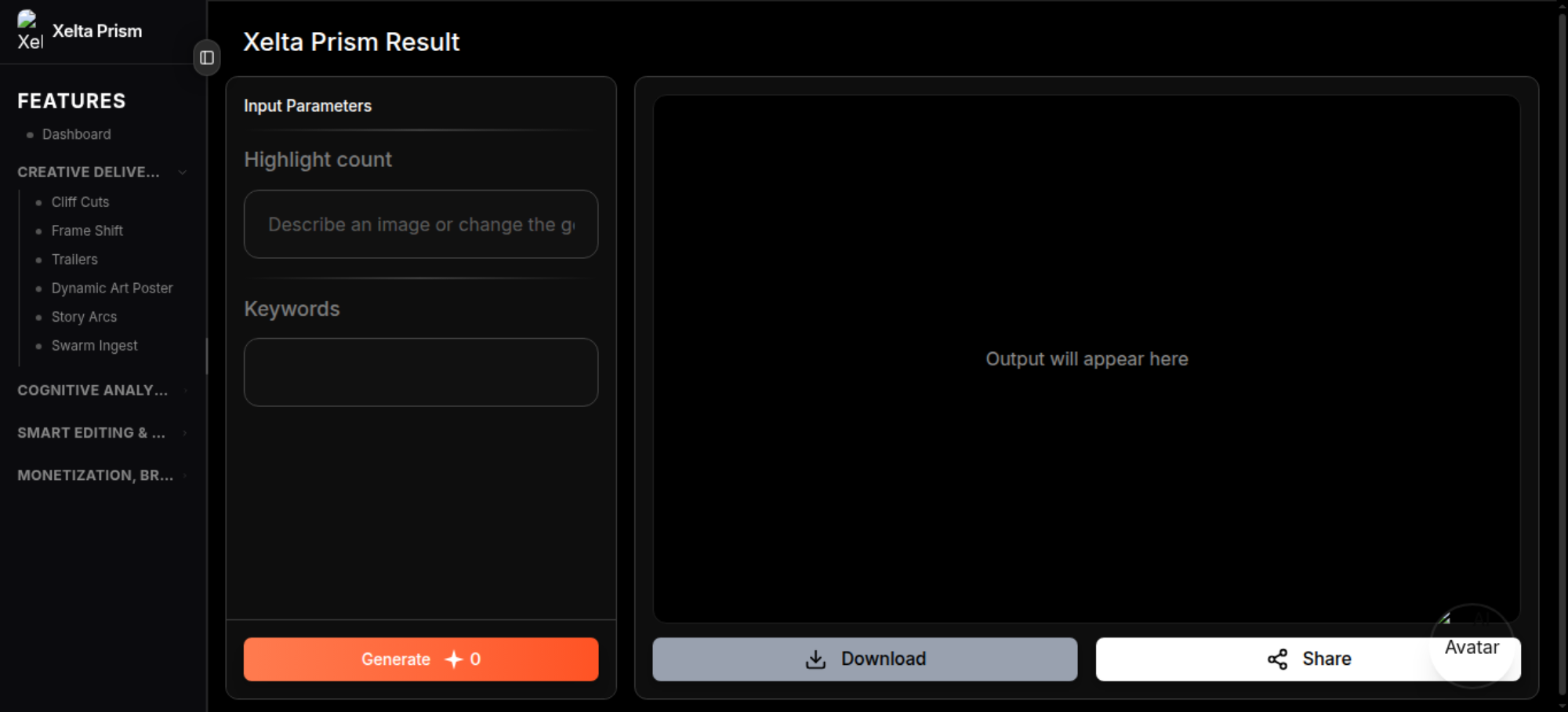Image resolution: width=1568 pixels, height=712 pixels.
Task: Click the Input Parameters label
Action: pos(307,106)
